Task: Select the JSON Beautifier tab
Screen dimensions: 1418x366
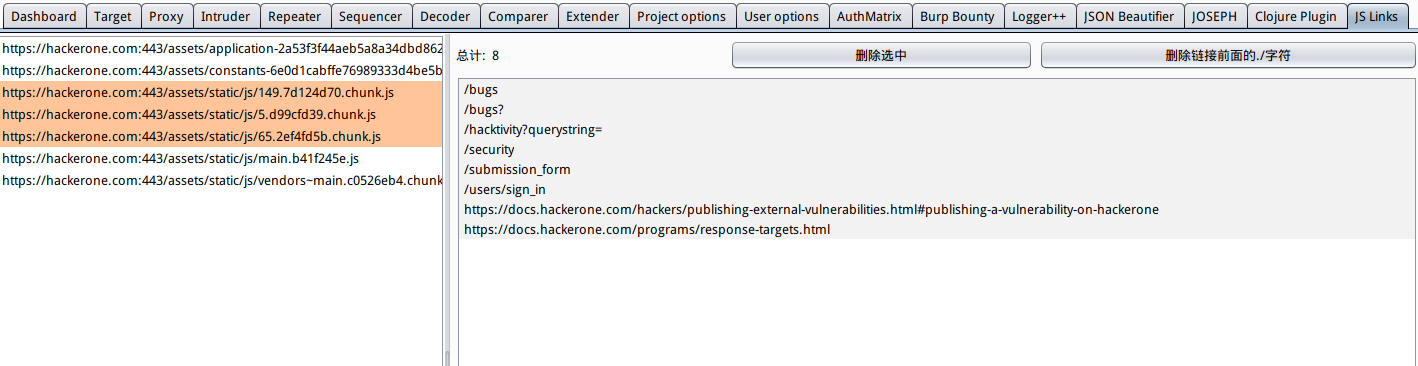Action: [1129, 16]
